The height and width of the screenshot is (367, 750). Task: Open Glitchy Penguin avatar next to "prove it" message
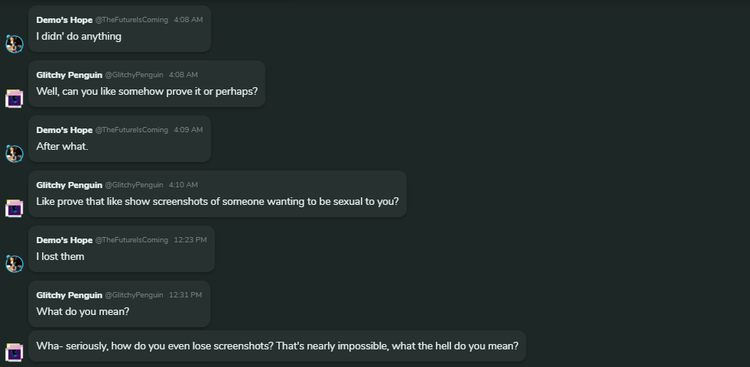coord(14,99)
